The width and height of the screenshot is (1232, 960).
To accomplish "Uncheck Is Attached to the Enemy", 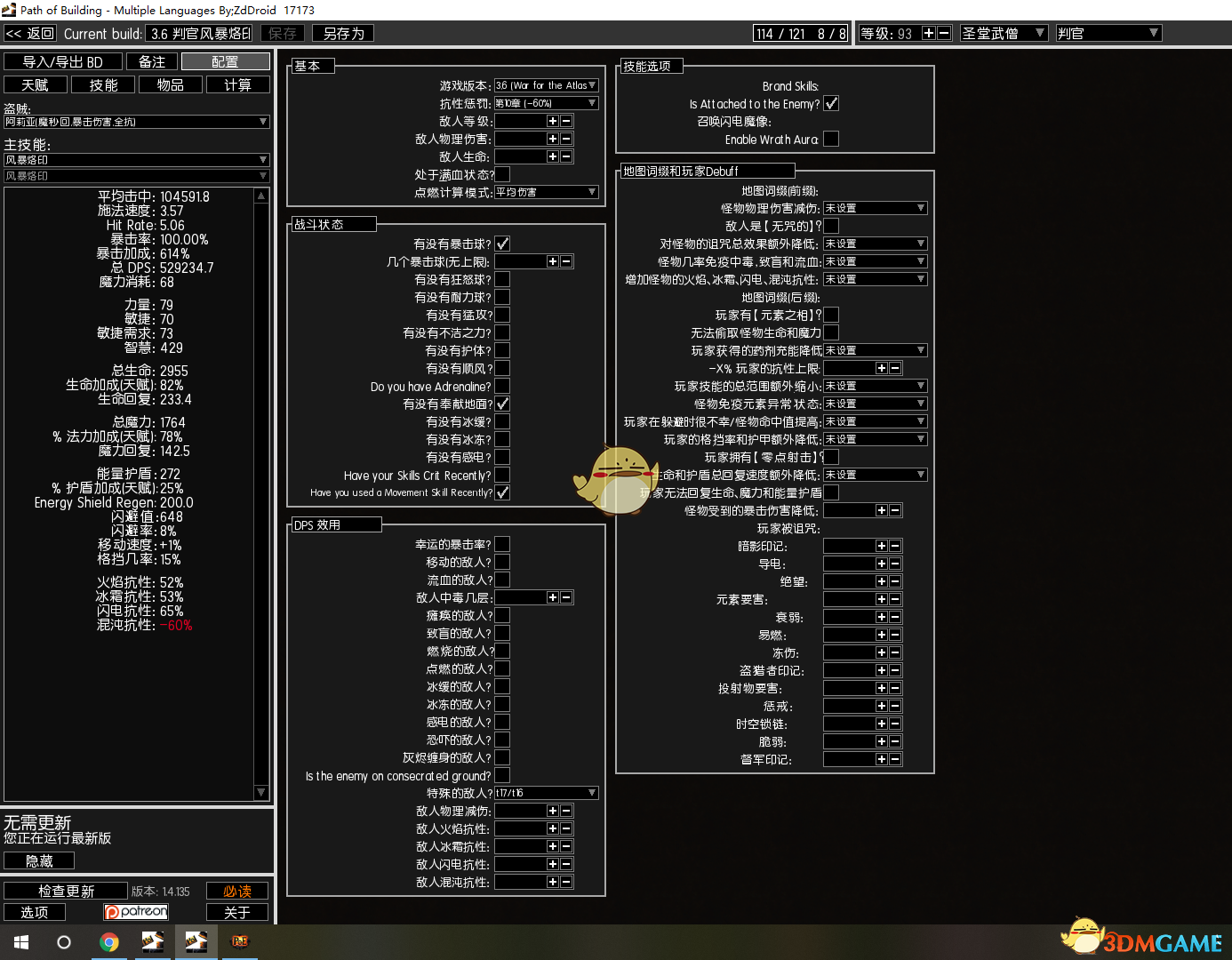I will click(x=831, y=103).
